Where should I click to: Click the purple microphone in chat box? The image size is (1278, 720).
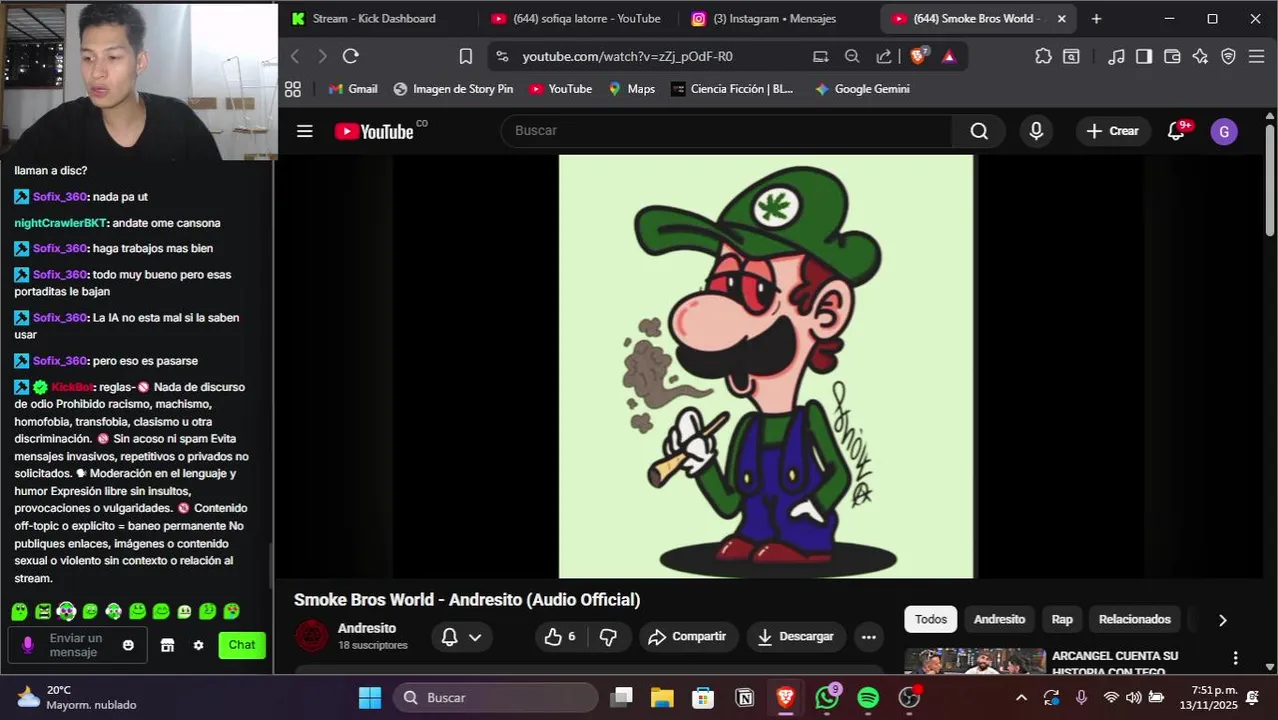click(28, 646)
